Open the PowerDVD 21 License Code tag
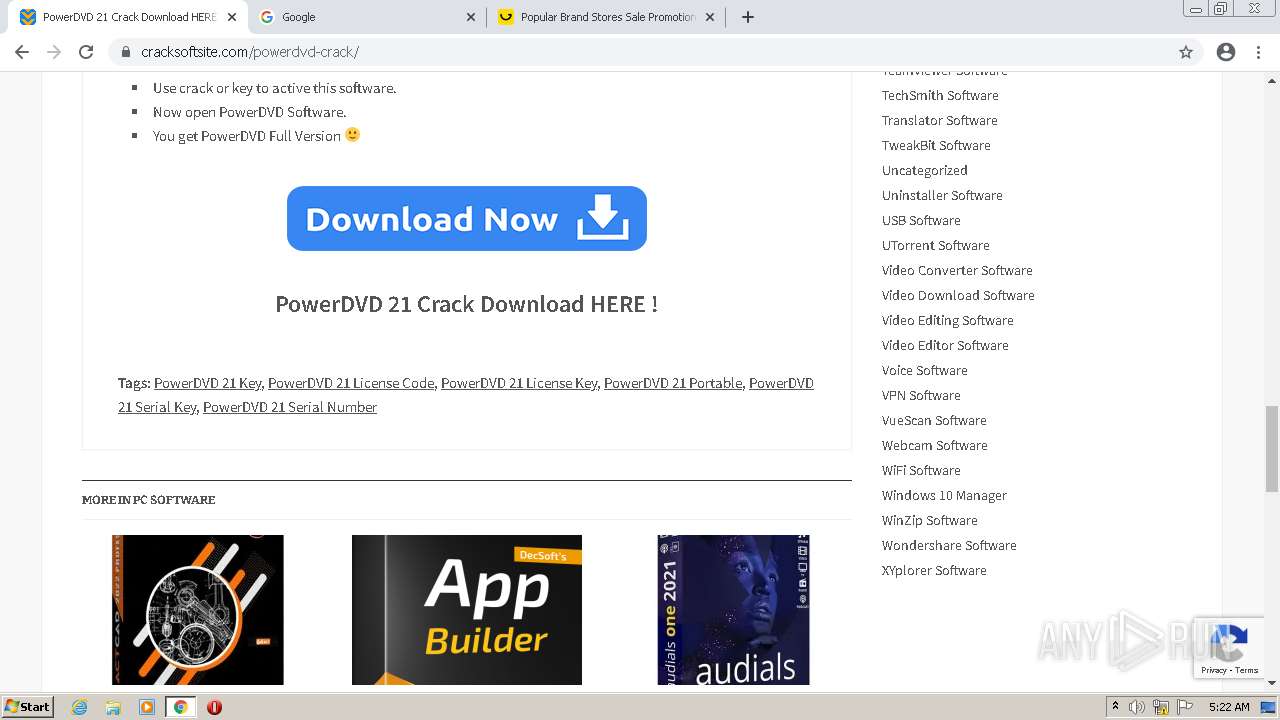 click(351, 383)
